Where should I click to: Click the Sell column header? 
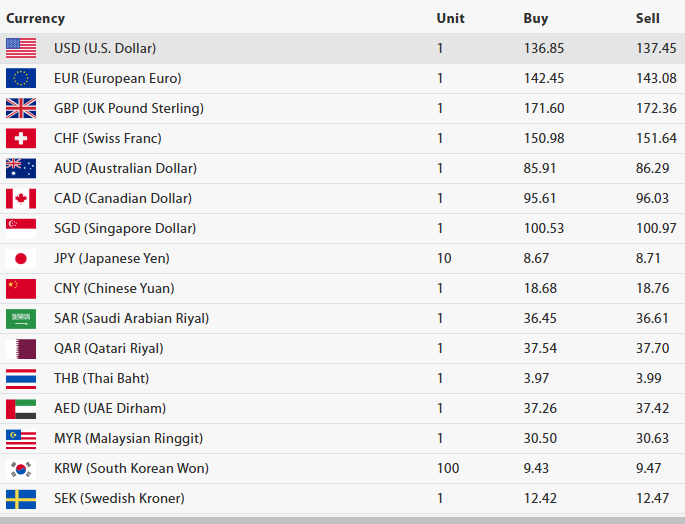(x=648, y=18)
